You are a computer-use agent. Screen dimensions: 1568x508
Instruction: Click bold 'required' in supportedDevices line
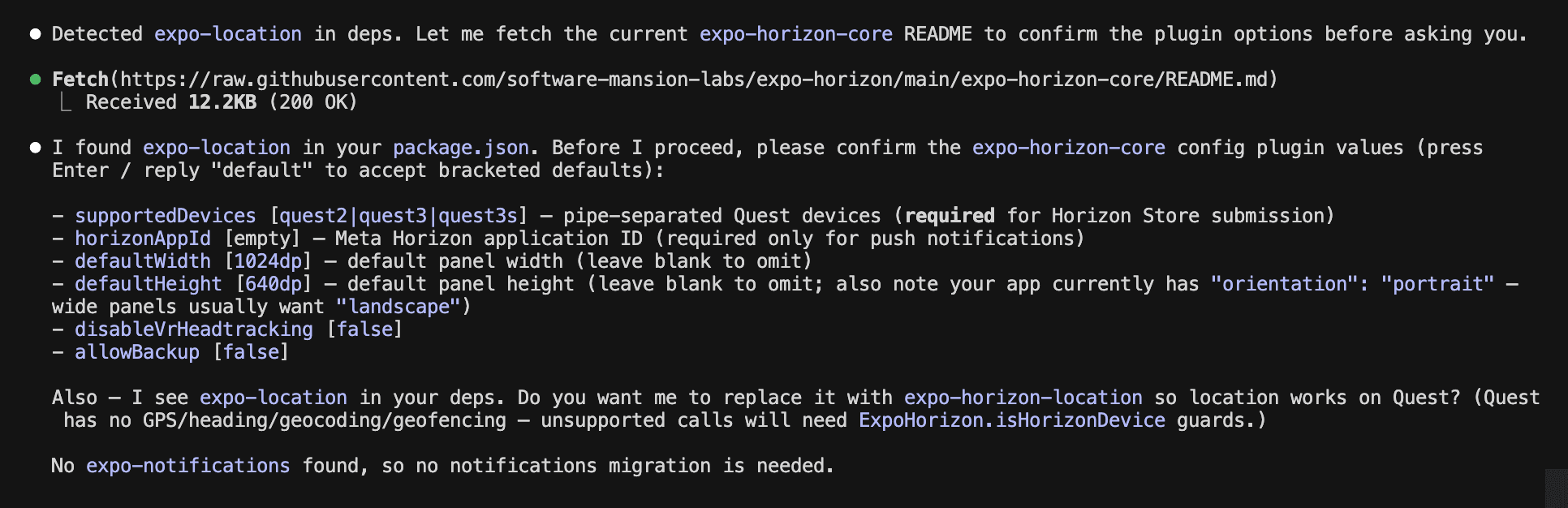[950, 216]
